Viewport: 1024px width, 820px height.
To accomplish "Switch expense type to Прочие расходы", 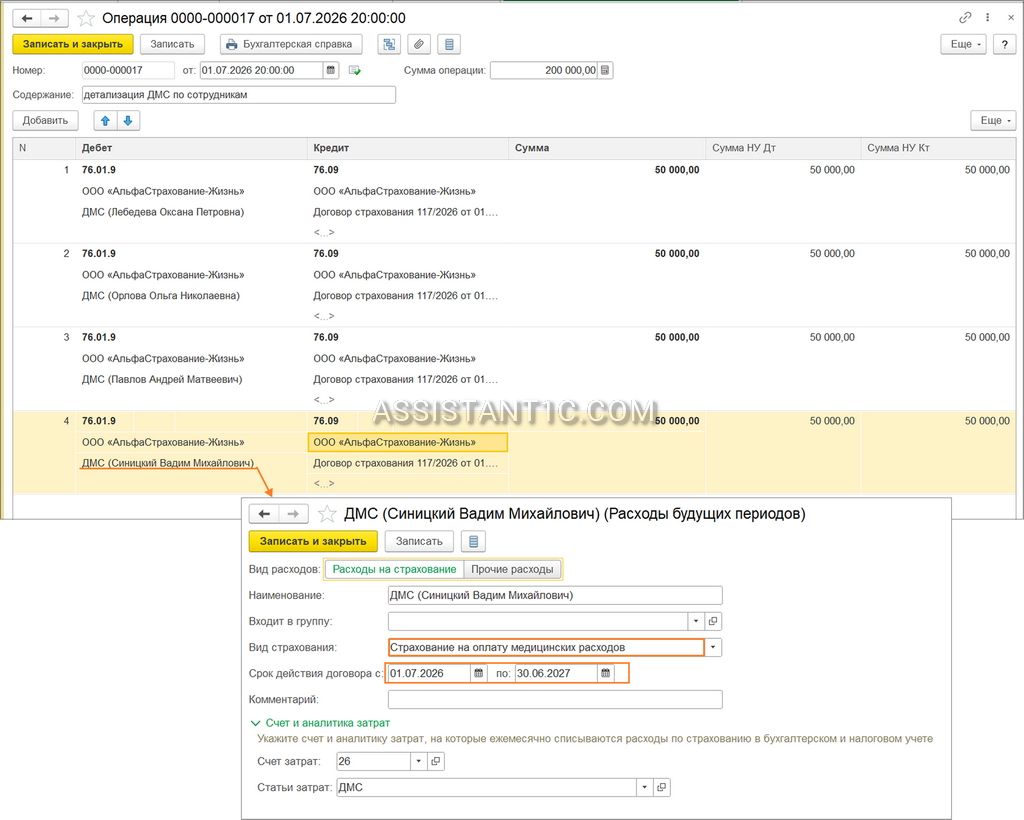I will 512,569.
